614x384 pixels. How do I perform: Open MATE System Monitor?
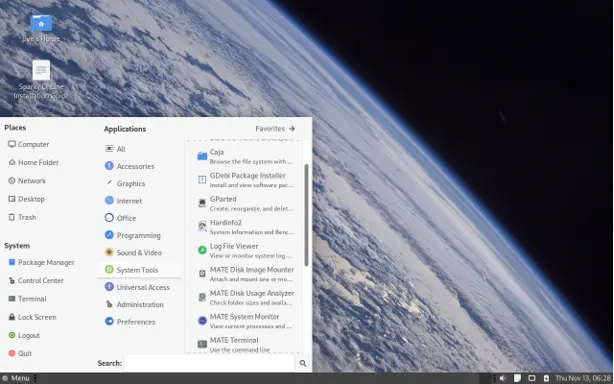(246, 321)
